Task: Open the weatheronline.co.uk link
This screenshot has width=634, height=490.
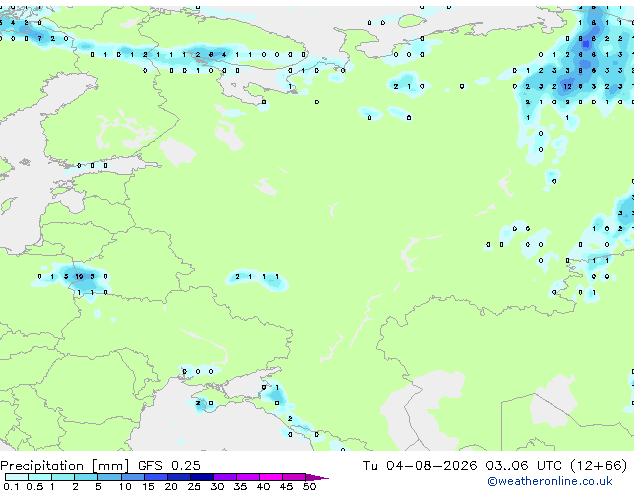Action: tap(550, 481)
